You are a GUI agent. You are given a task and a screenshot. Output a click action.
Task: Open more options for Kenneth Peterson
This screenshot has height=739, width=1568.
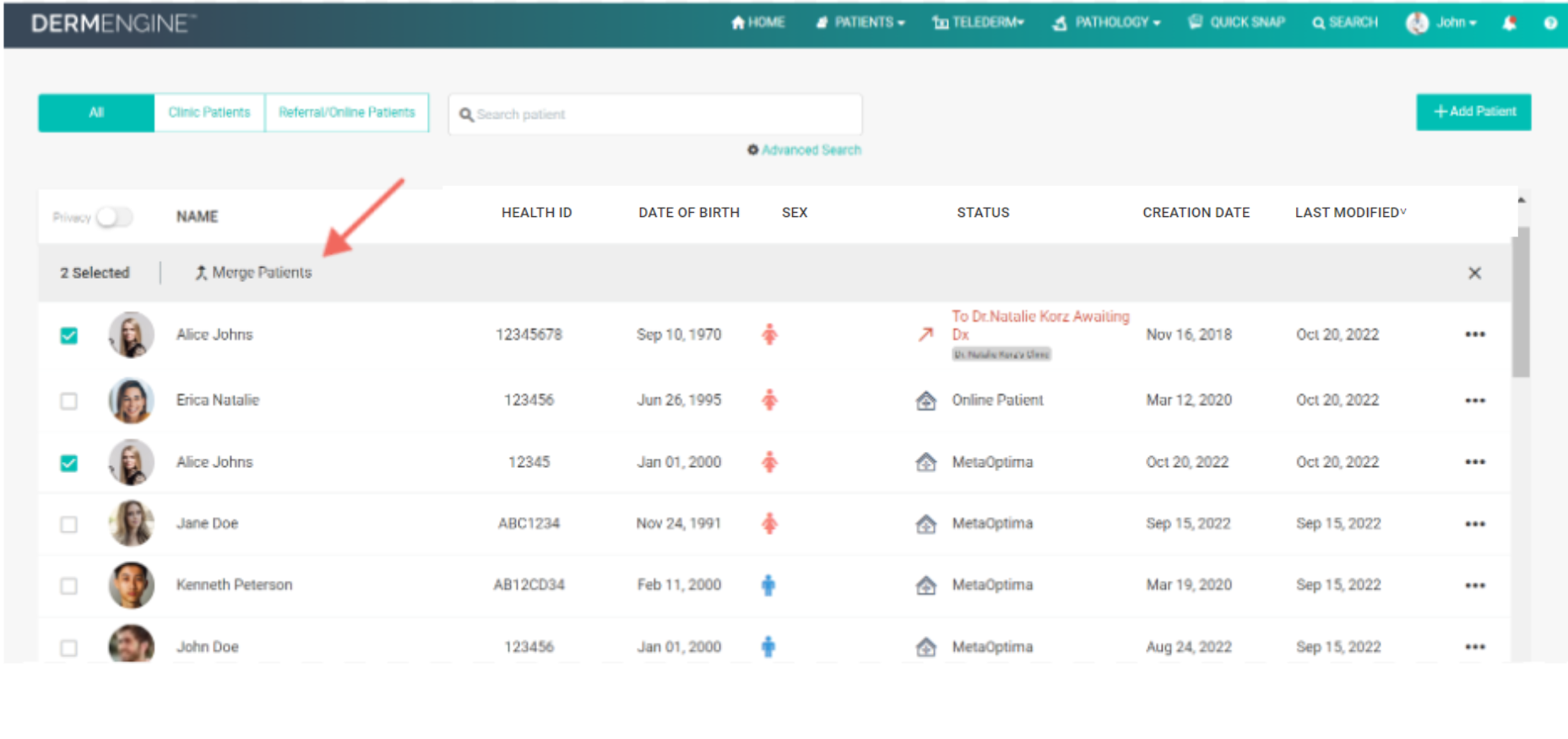[x=1475, y=585]
